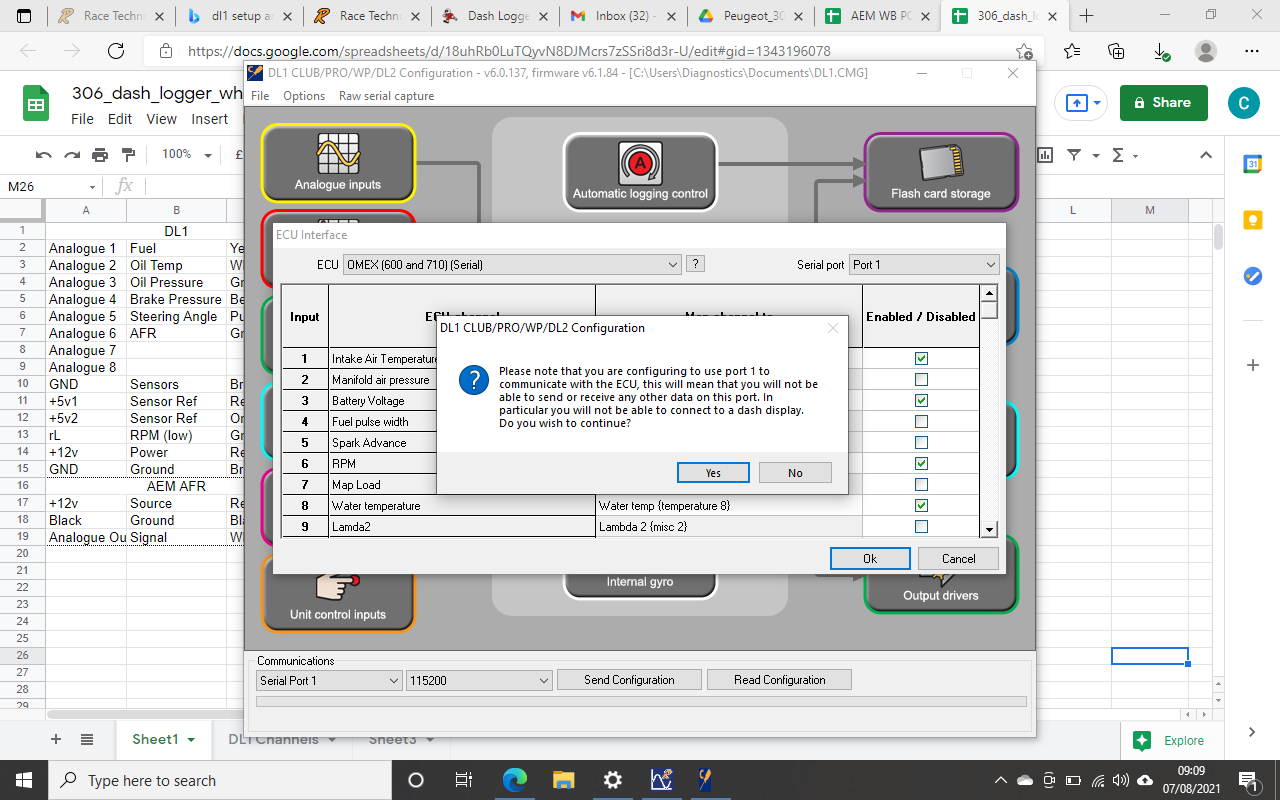
Task: Toggle RPM enabled checkbox
Action: [x=921, y=464]
